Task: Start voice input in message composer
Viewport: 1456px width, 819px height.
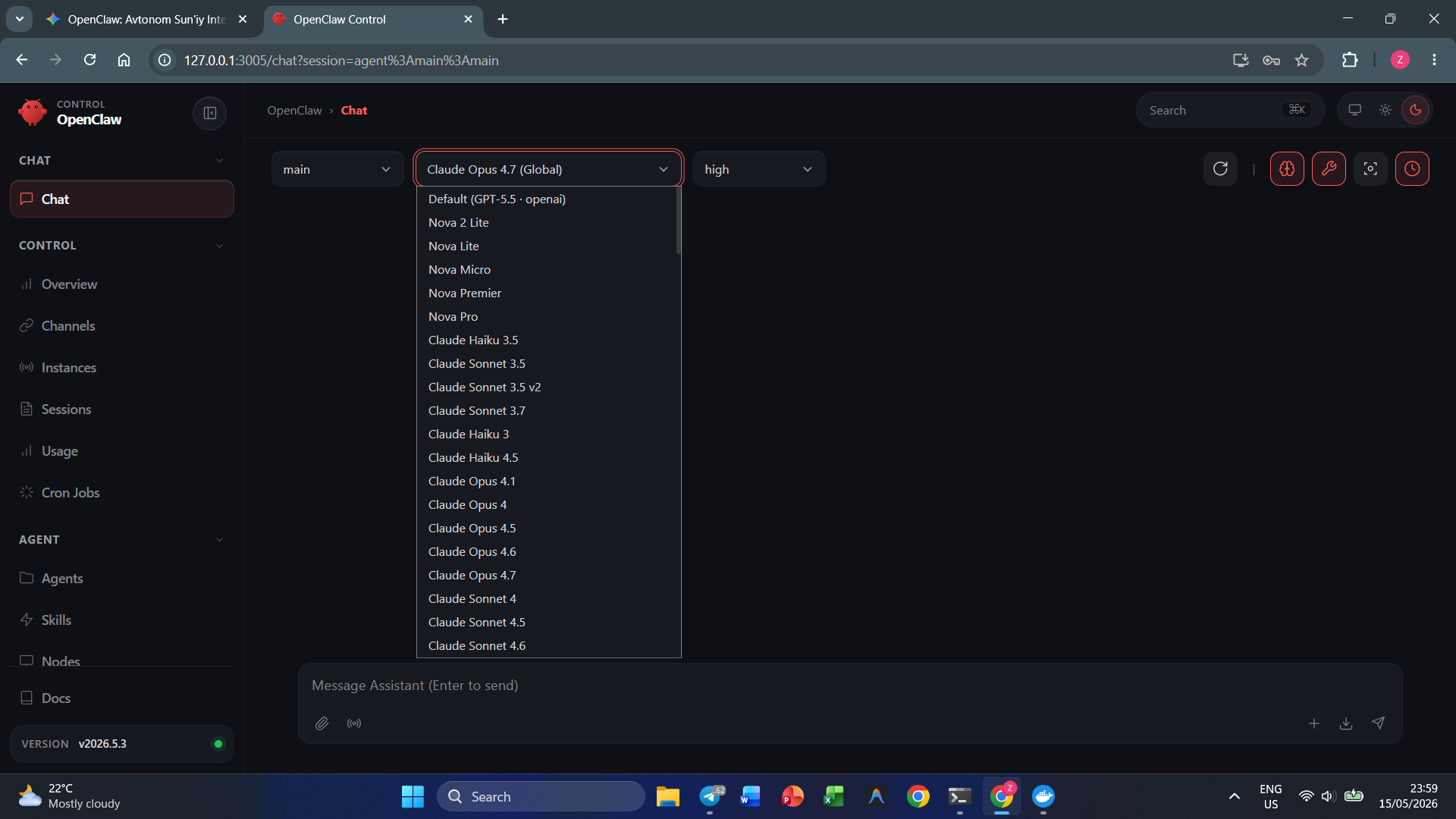Action: (x=354, y=723)
